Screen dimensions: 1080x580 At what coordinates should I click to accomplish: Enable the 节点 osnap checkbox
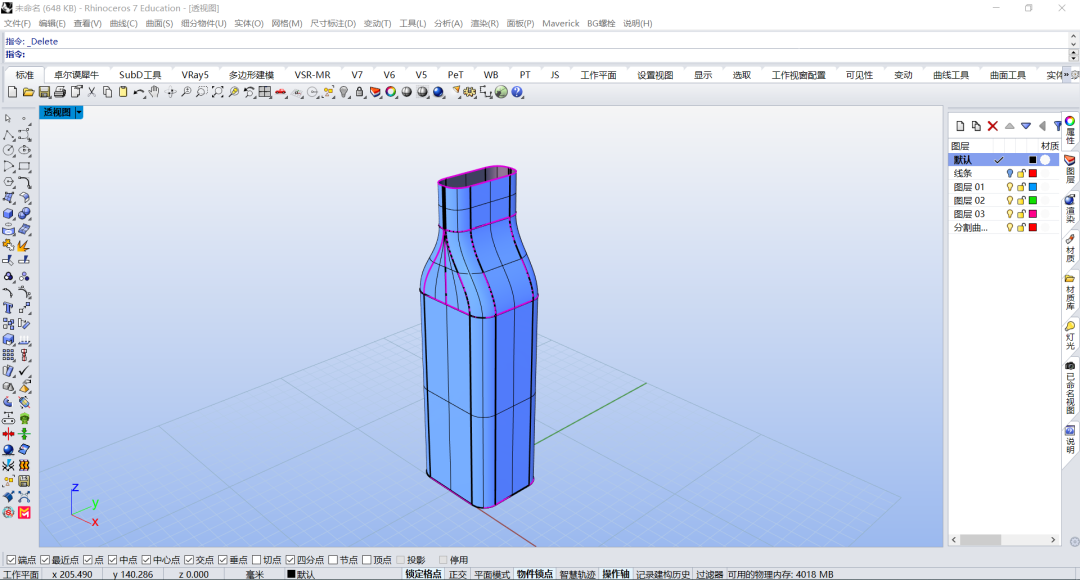(x=333, y=560)
